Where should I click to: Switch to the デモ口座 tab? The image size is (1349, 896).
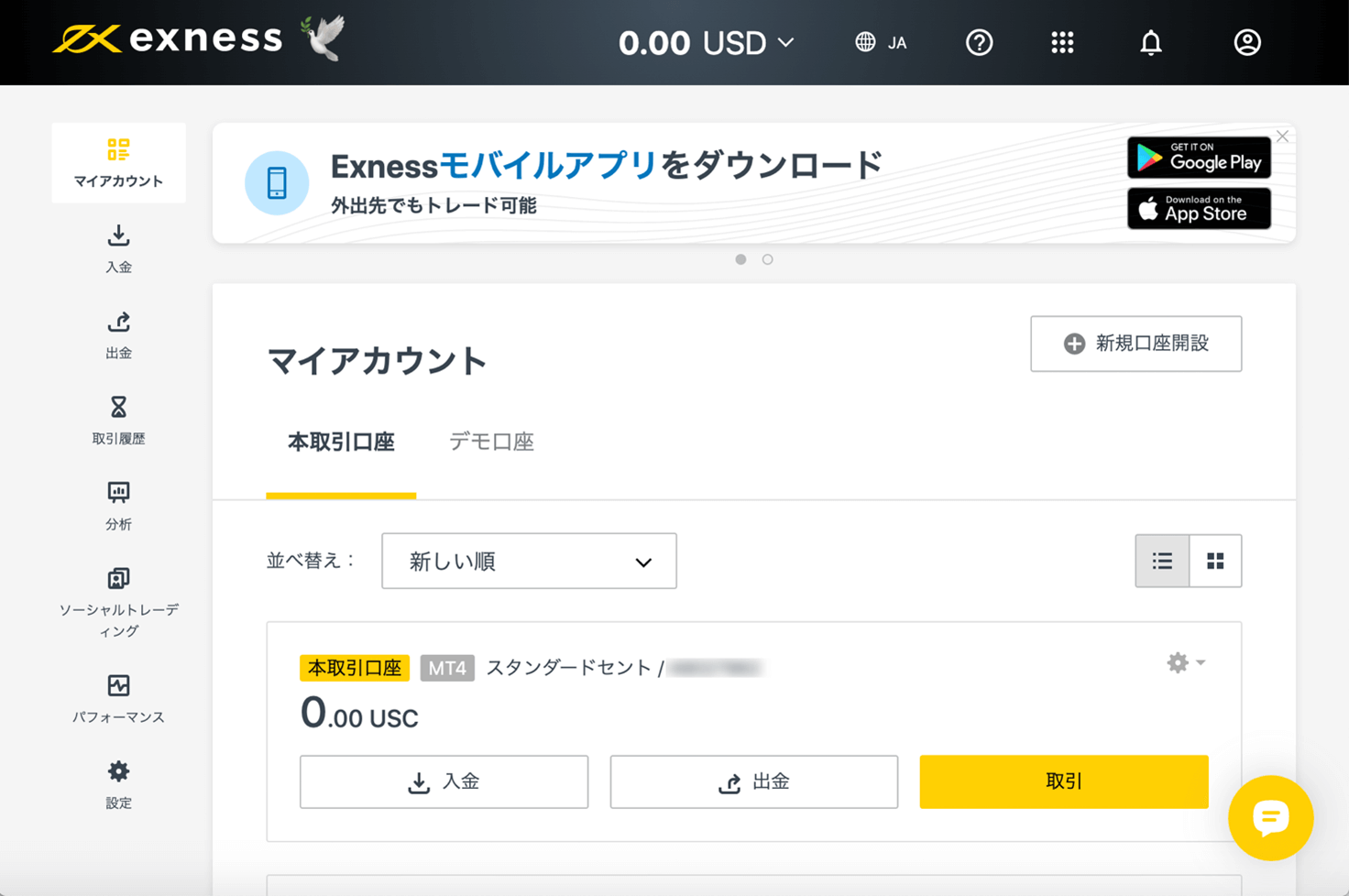pyautogui.click(x=491, y=442)
